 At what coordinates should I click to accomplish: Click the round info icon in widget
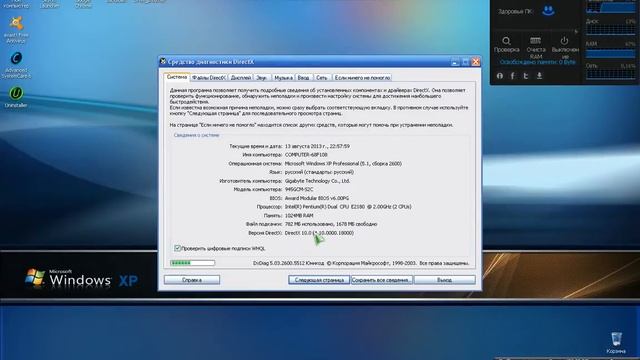[x=500, y=76]
